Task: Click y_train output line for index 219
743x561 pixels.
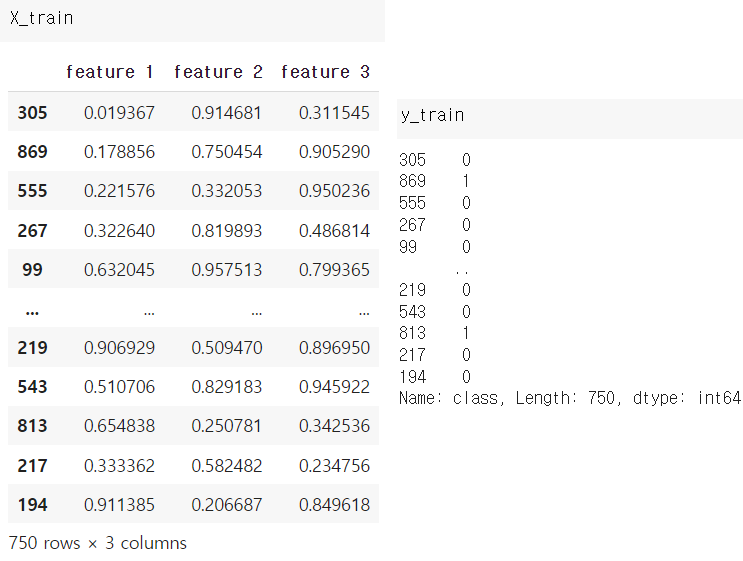Action: 435,290
